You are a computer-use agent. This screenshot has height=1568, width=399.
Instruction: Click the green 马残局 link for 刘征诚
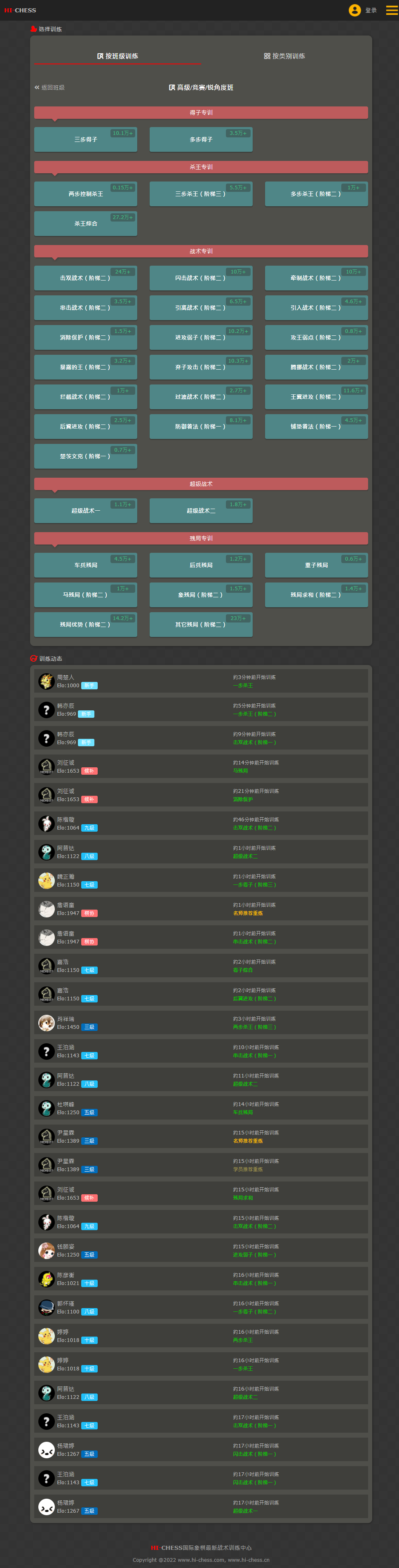240,771
